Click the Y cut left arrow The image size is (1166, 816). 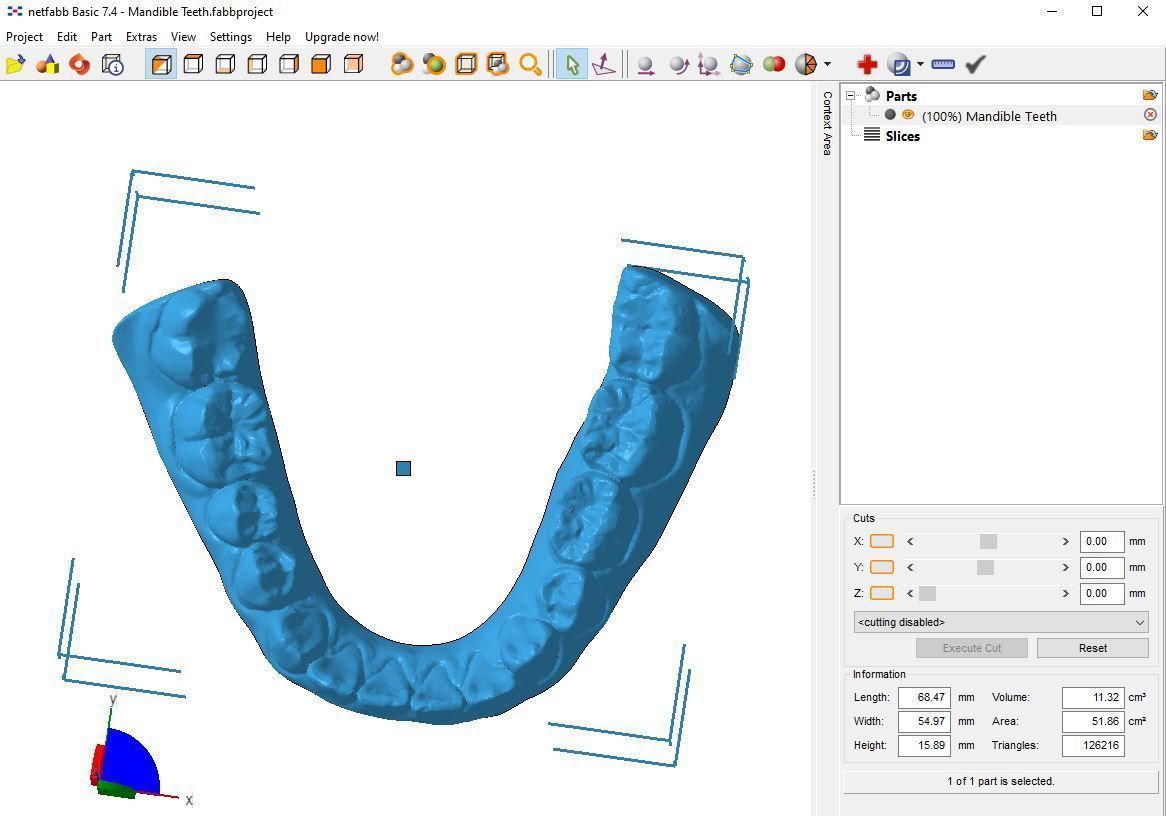[x=910, y=568]
